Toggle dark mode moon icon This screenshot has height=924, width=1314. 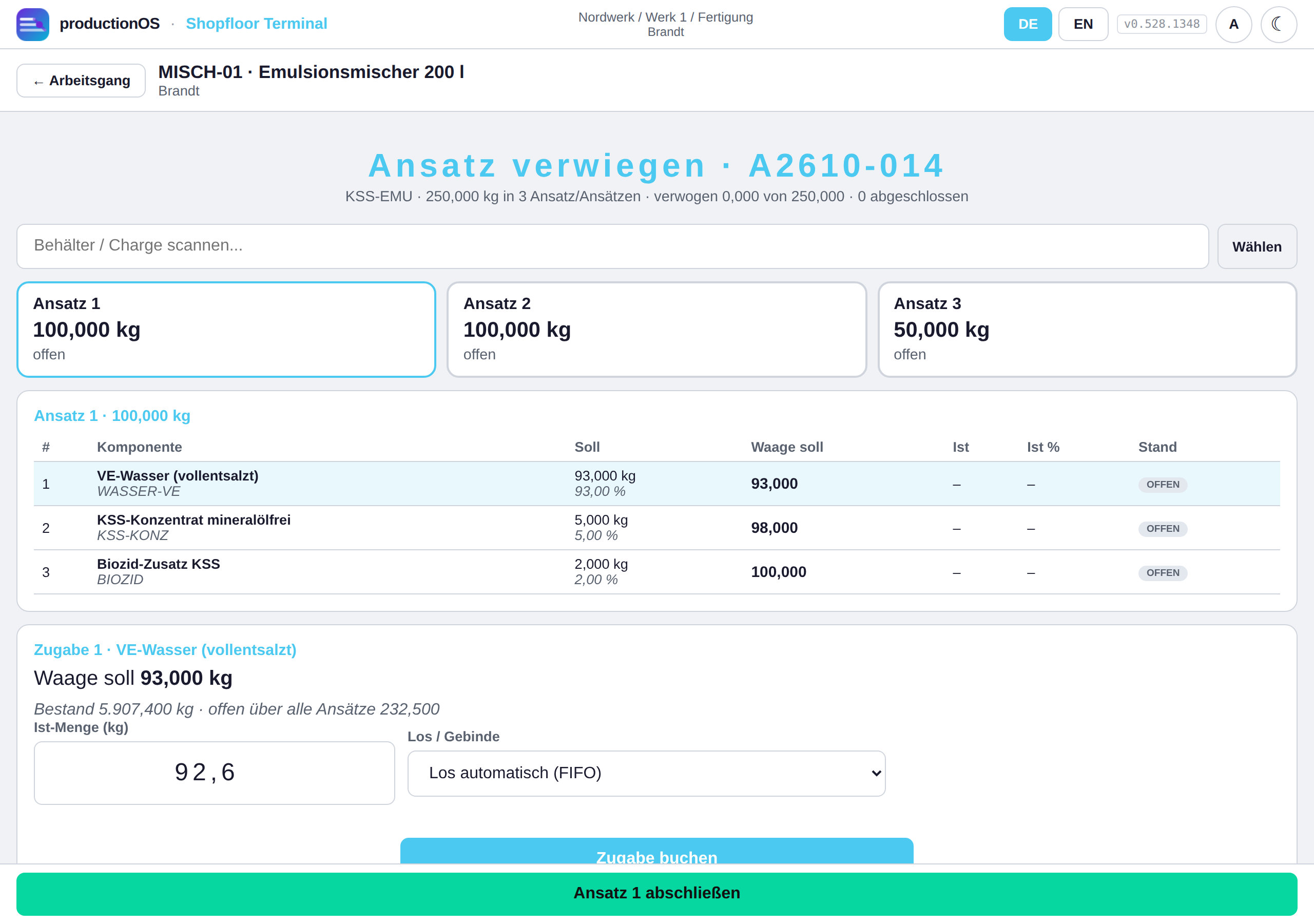pyautogui.click(x=1279, y=24)
